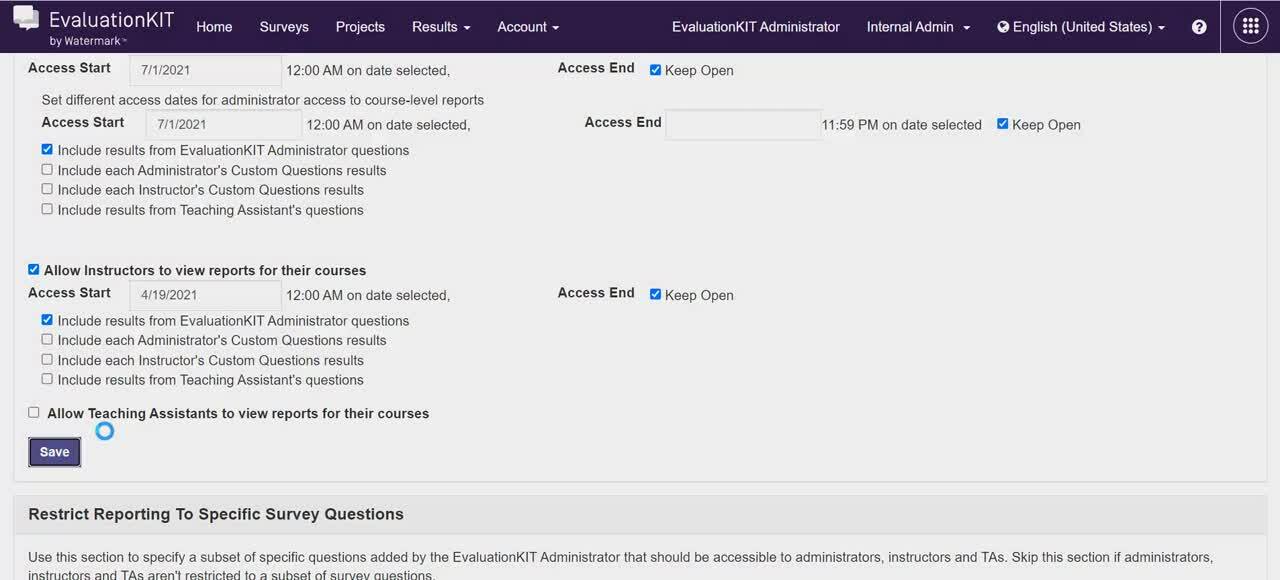1280x580 pixels.
Task: Toggle Keep Open next to 11:59 PM text
Action: (x=1002, y=125)
